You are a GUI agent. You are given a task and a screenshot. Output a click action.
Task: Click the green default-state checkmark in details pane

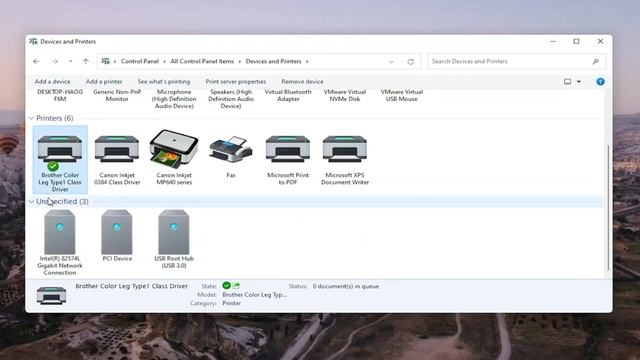pos(227,285)
